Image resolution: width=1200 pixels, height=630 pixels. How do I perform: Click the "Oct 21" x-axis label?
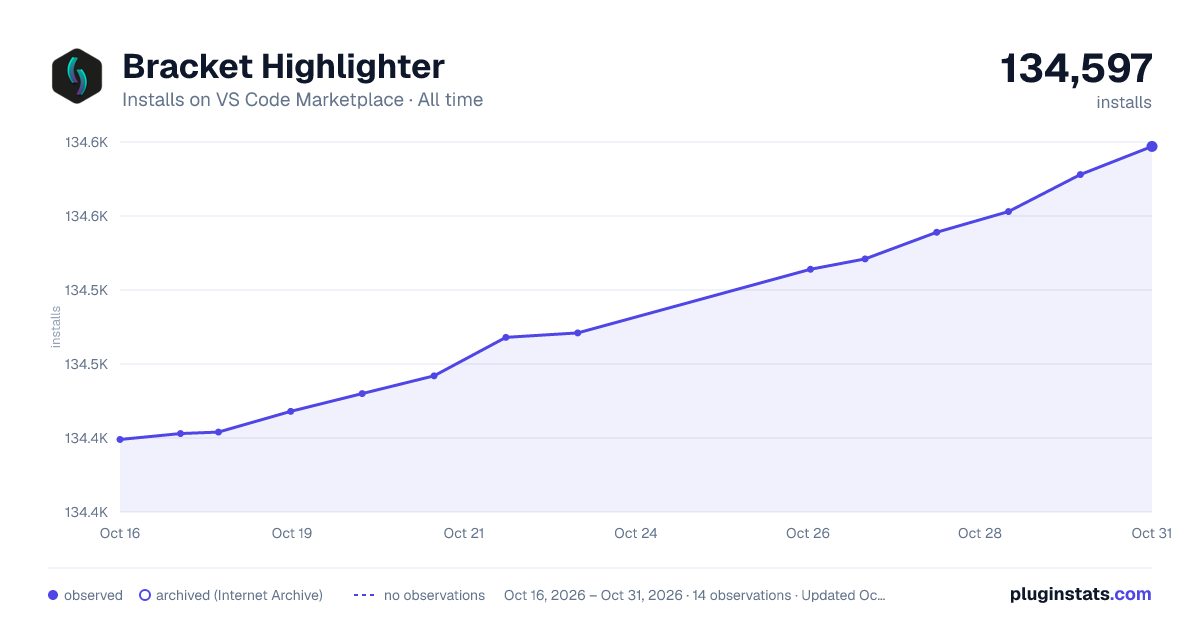tap(464, 533)
